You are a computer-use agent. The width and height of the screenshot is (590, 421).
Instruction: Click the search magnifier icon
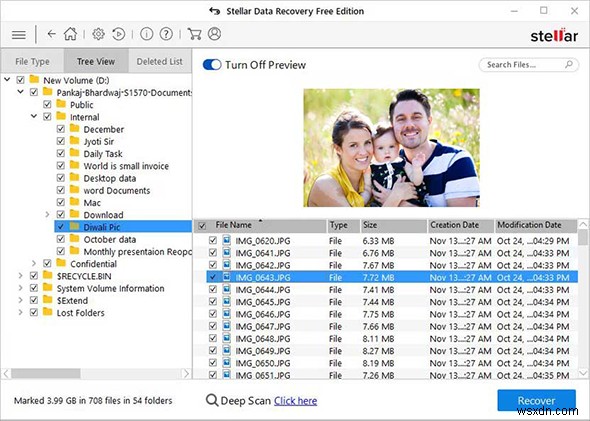(569, 64)
